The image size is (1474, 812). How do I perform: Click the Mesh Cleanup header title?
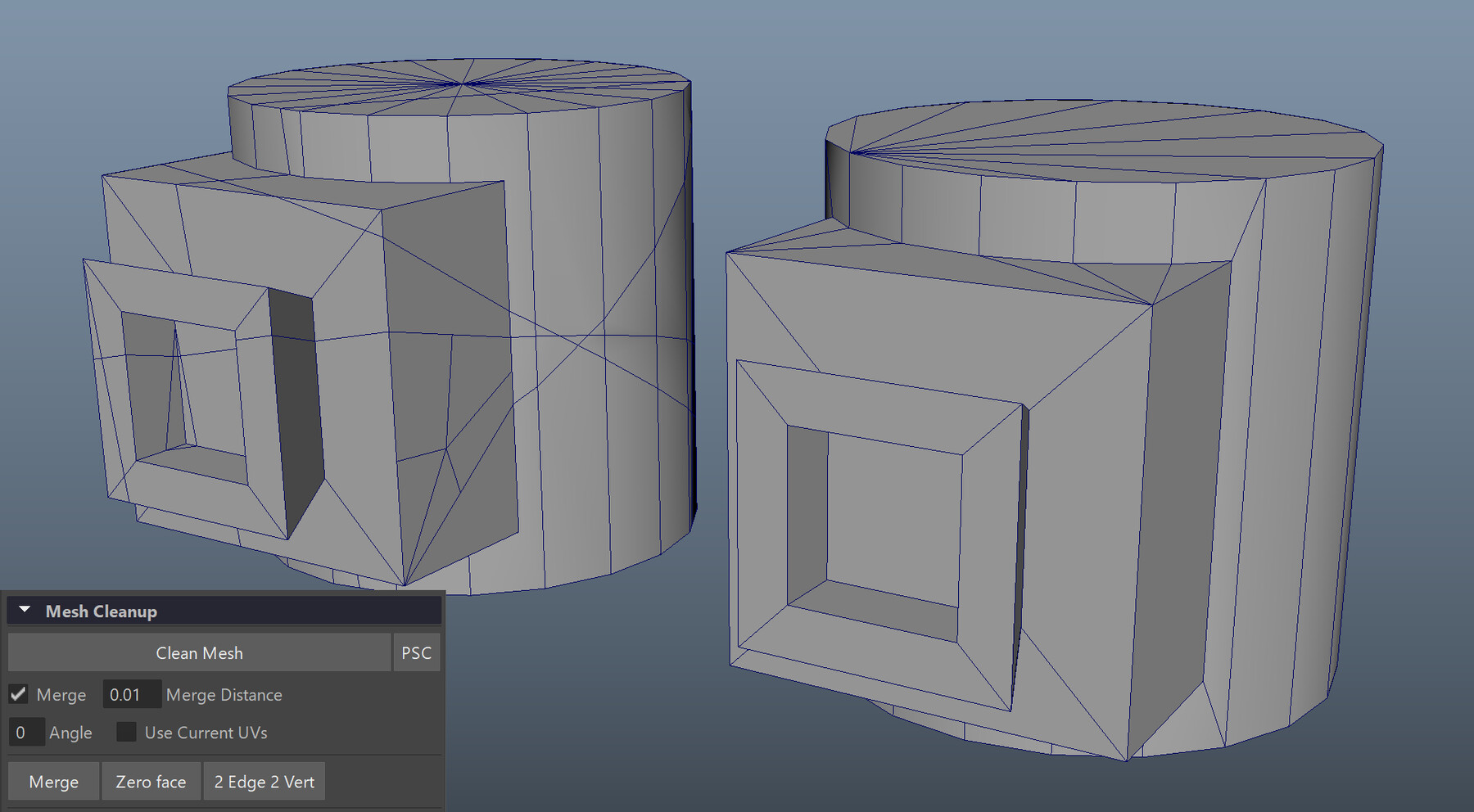(x=100, y=611)
